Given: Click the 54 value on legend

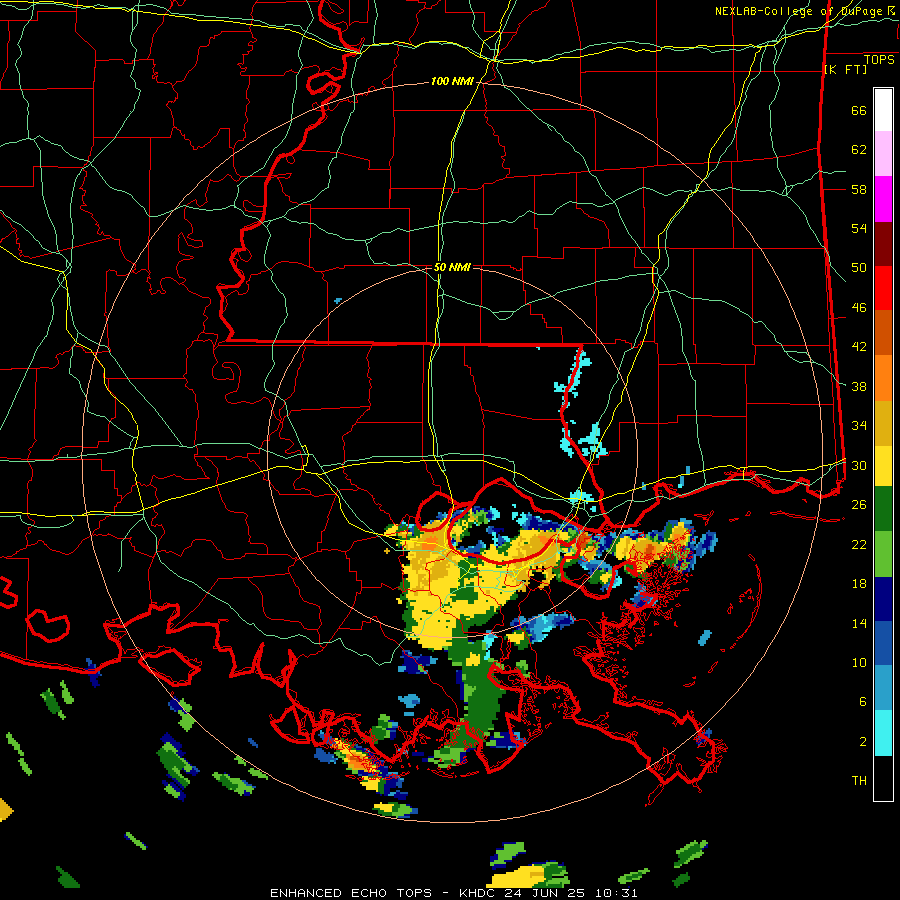Looking at the screenshot, I should (x=859, y=228).
